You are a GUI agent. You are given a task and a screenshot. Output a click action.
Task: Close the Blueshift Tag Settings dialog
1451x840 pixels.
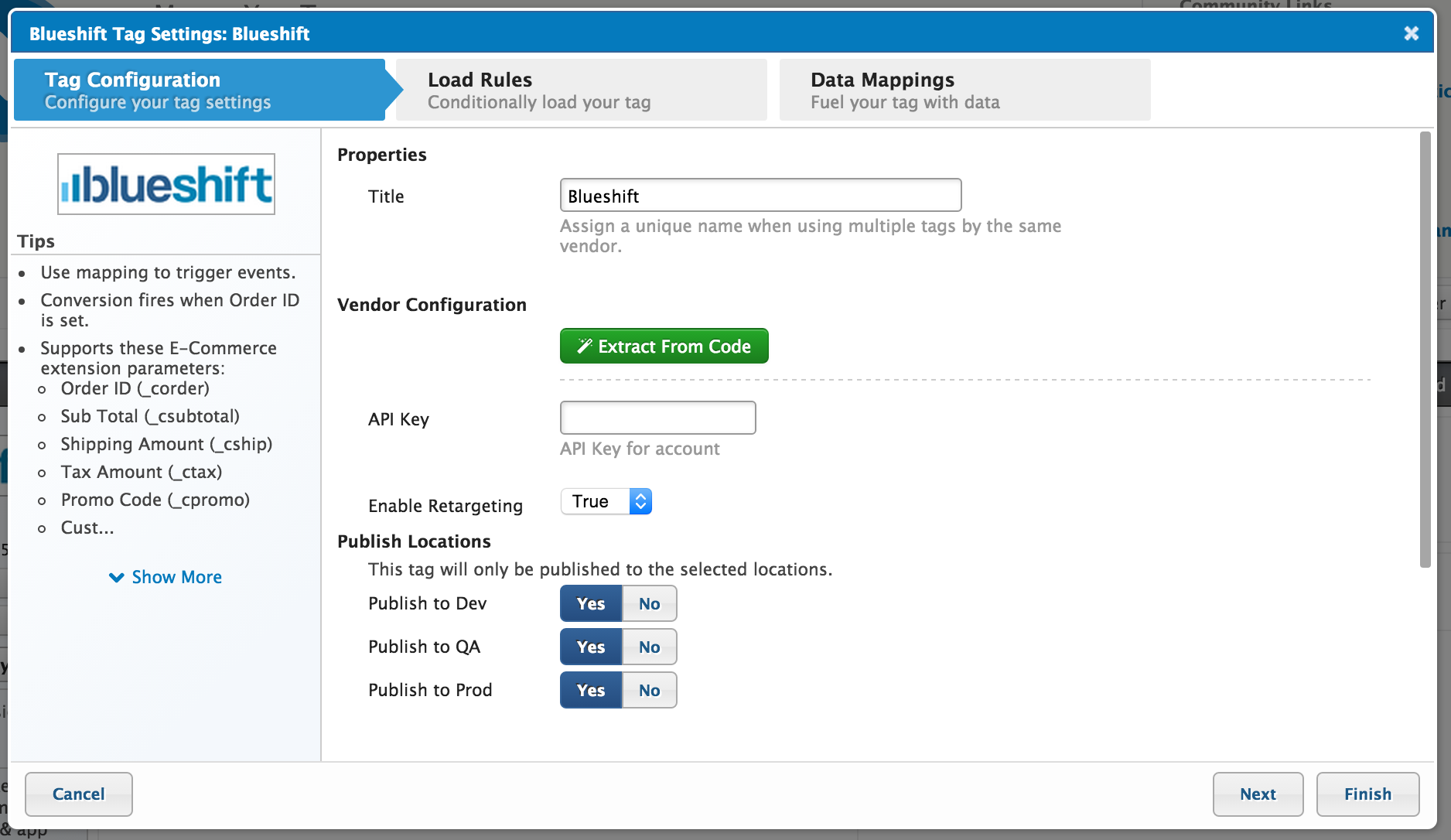coord(1411,33)
